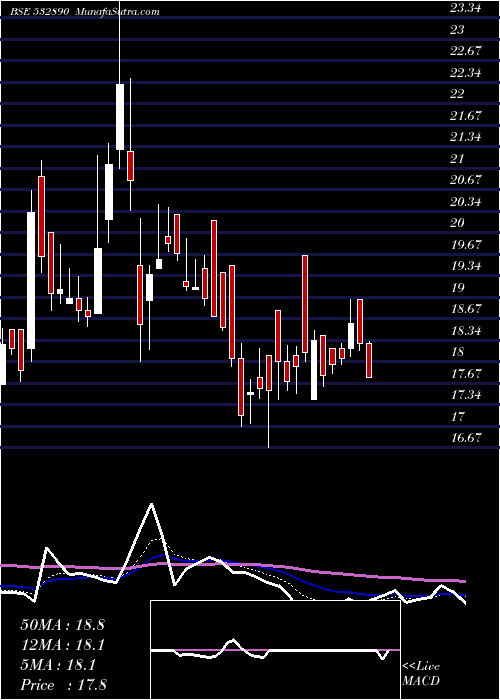The width and height of the screenshot is (500, 700).
Task: Click the MunafaSutra.com watermark text
Action: pos(118,12)
